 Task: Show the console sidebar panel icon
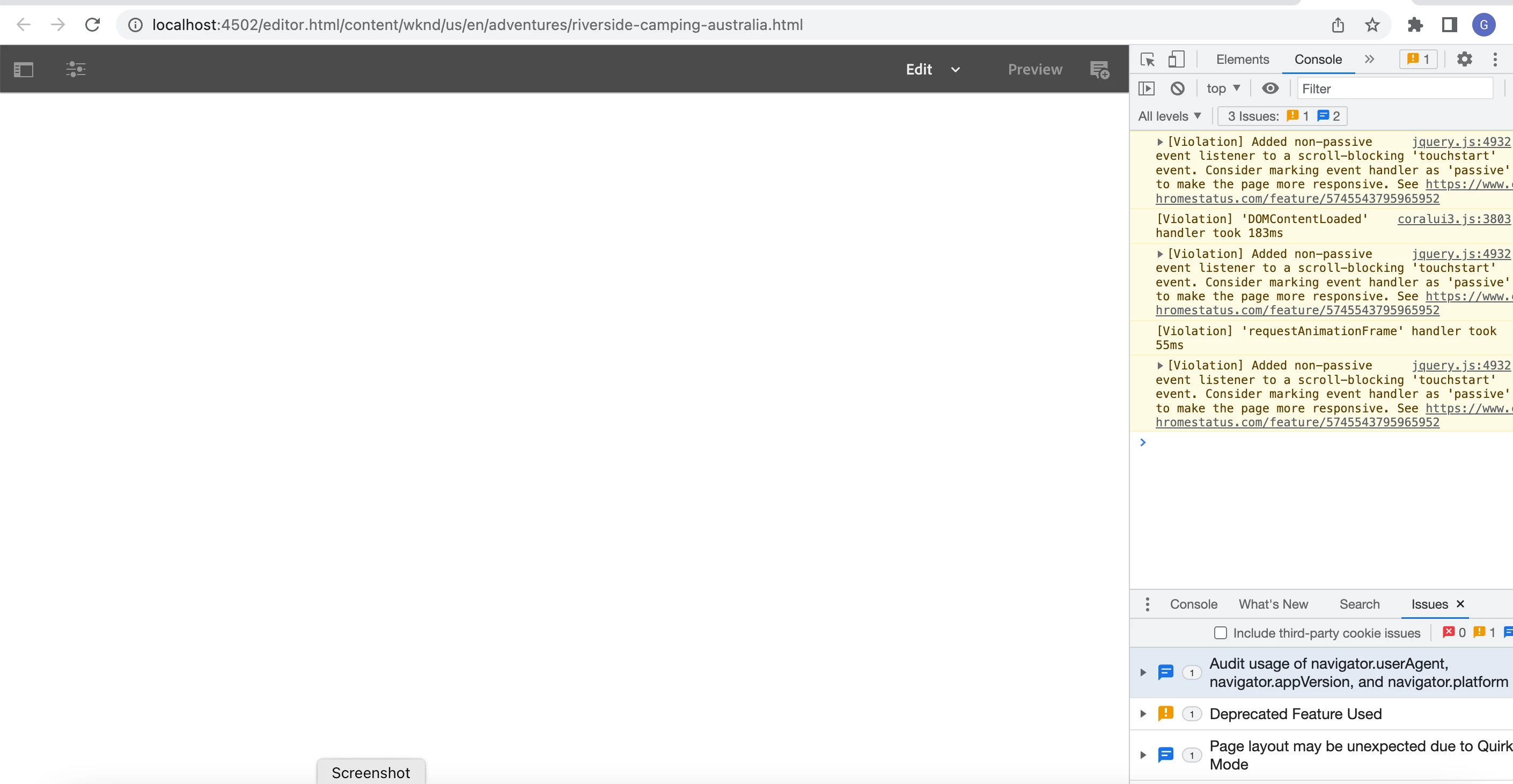click(1147, 88)
